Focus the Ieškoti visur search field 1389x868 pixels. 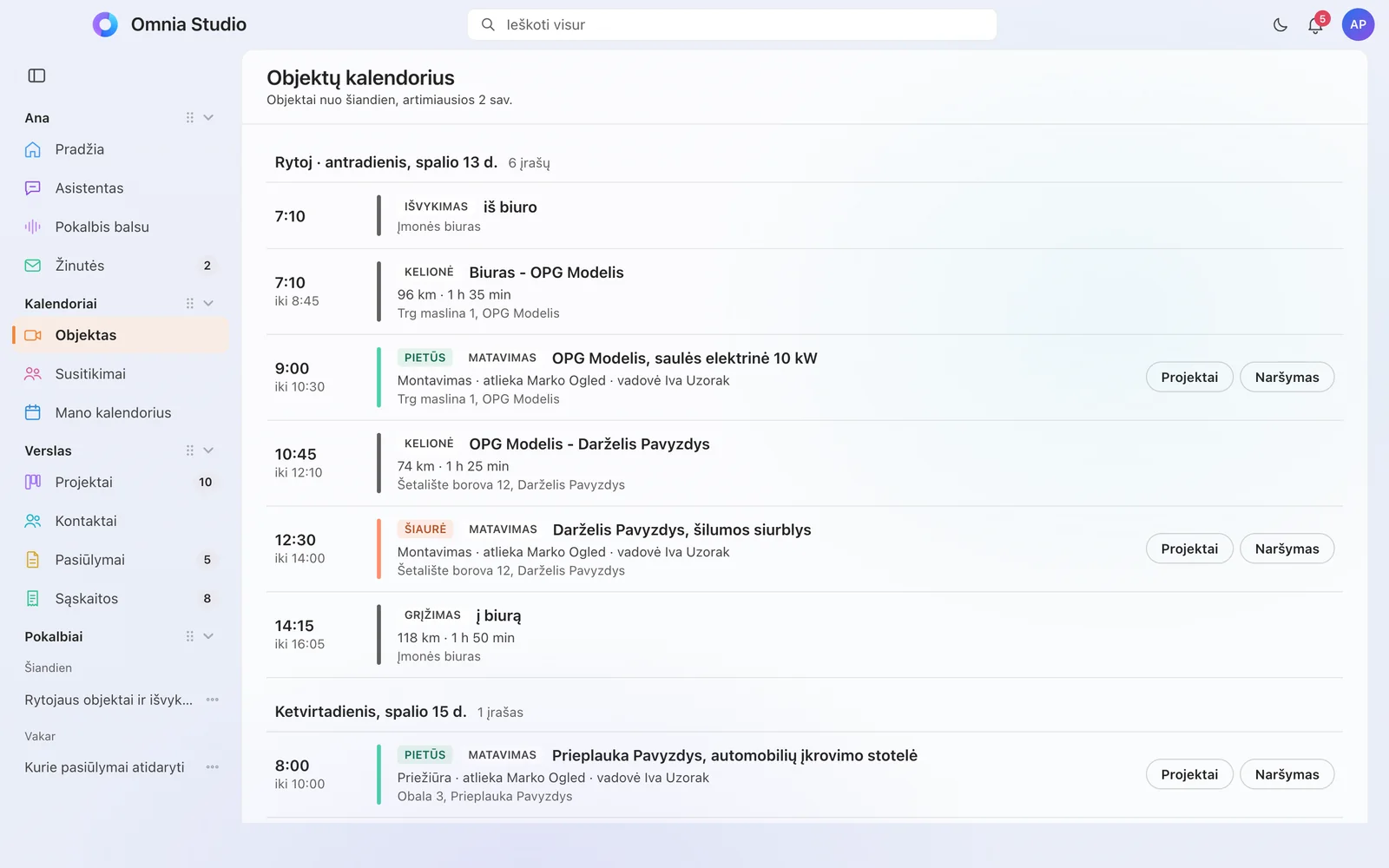pyautogui.click(x=732, y=24)
